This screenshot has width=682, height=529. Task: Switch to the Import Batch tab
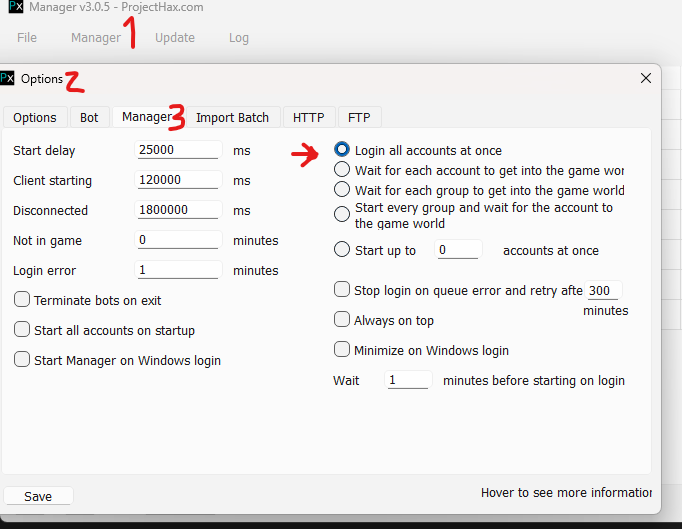(x=232, y=117)
